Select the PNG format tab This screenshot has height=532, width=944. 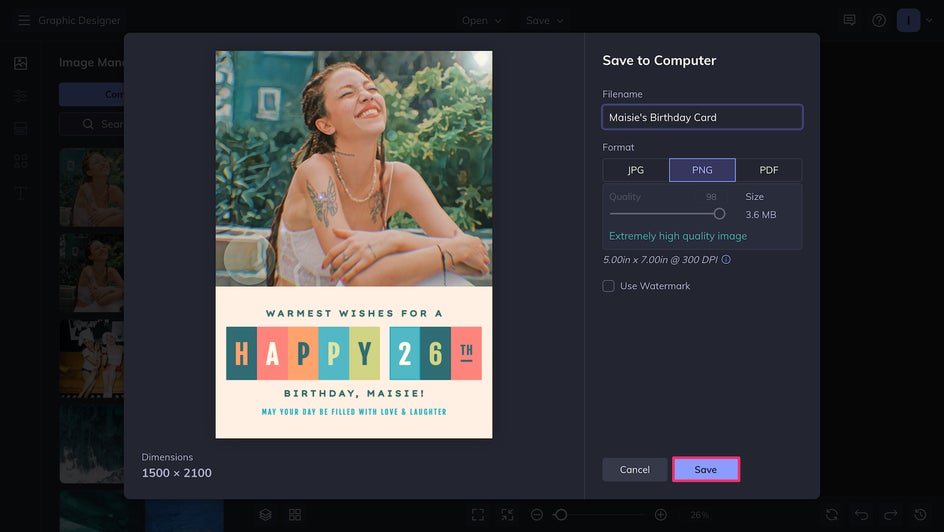(702, 170)
